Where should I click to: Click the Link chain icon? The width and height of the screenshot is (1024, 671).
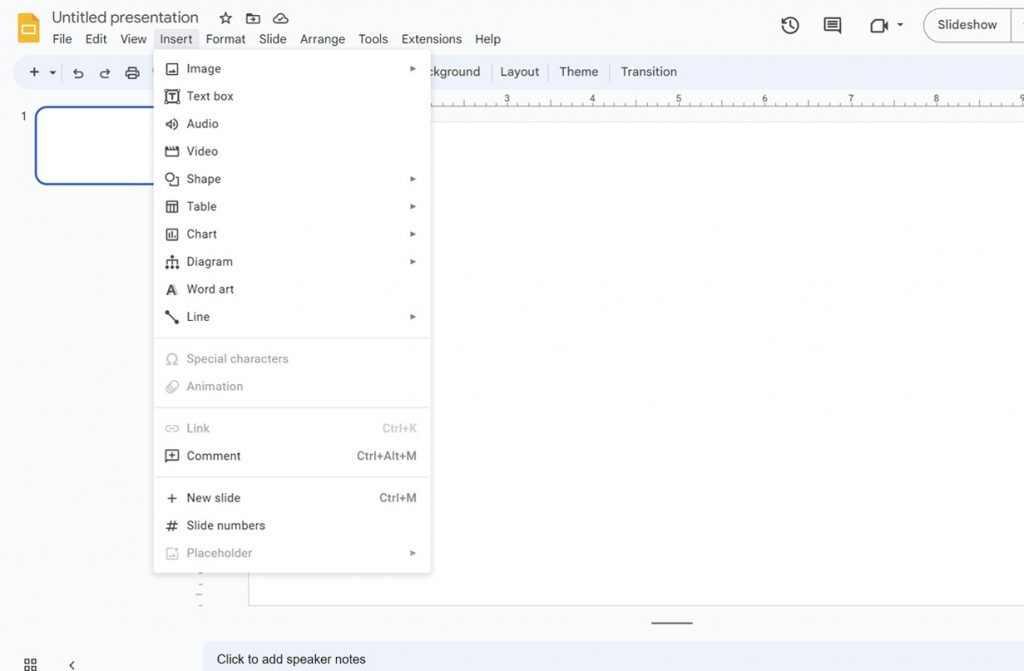point(172,429)
